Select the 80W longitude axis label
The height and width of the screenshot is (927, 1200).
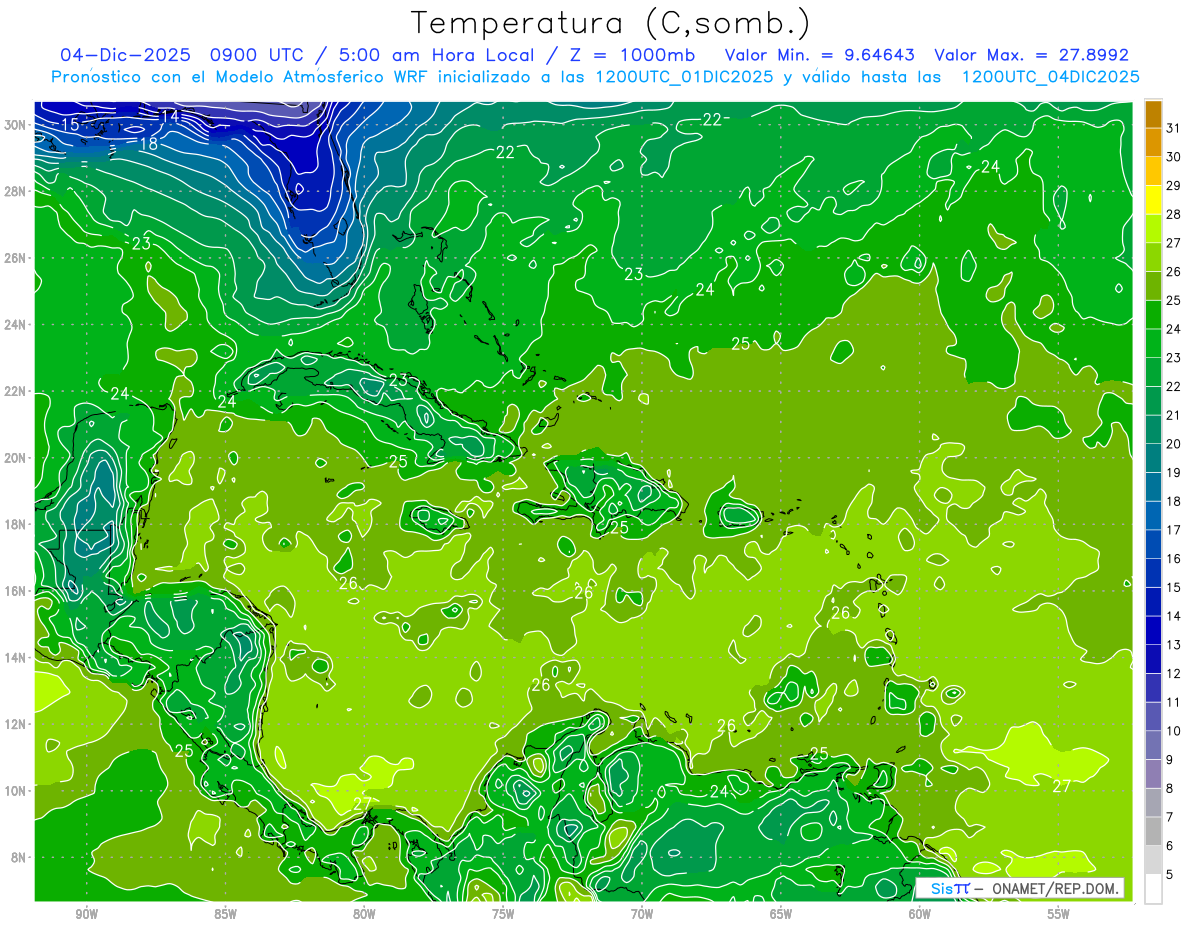[364, 914]
